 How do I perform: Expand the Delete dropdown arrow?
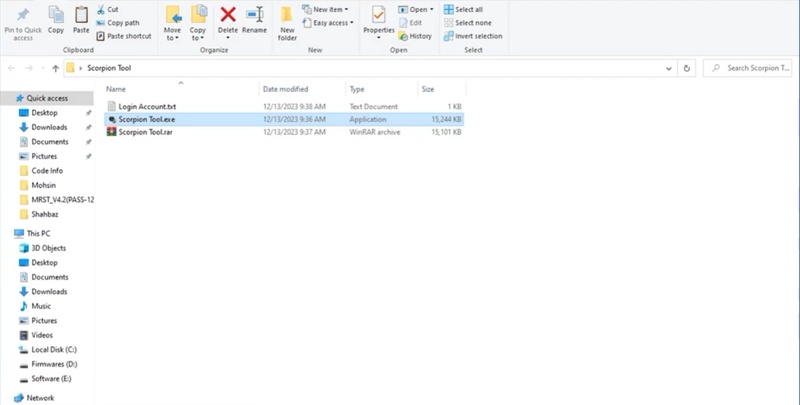[228, 38]
